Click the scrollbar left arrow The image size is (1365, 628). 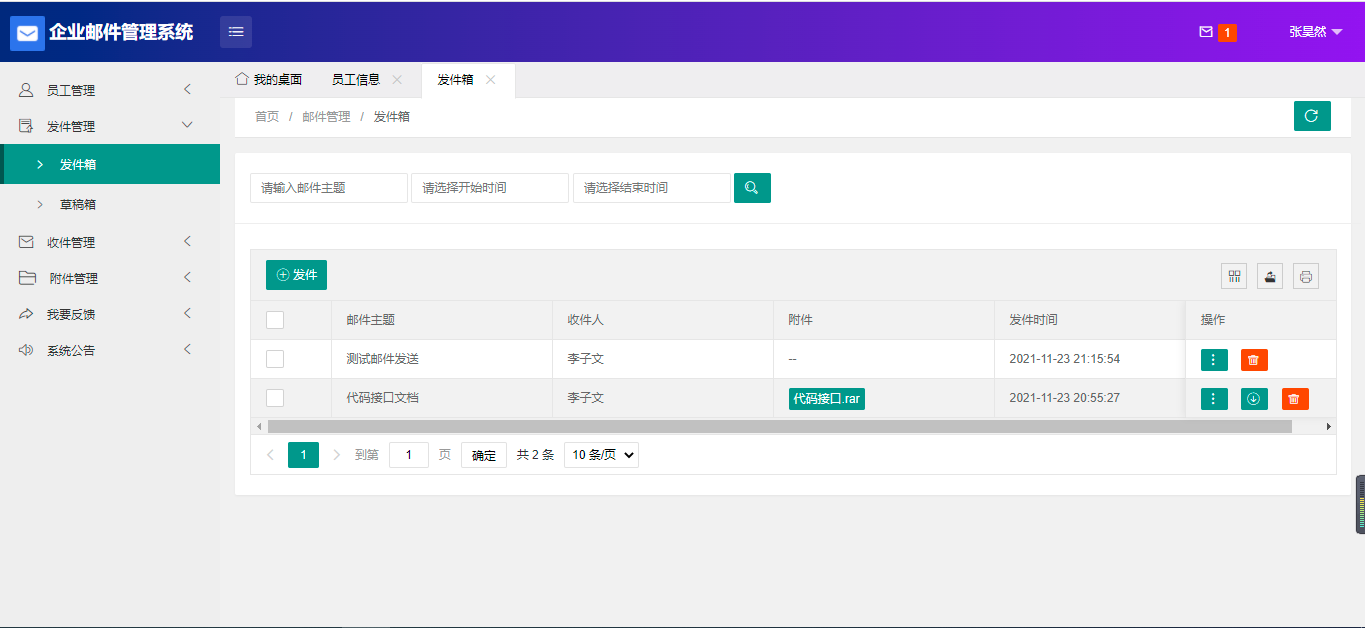259,426
